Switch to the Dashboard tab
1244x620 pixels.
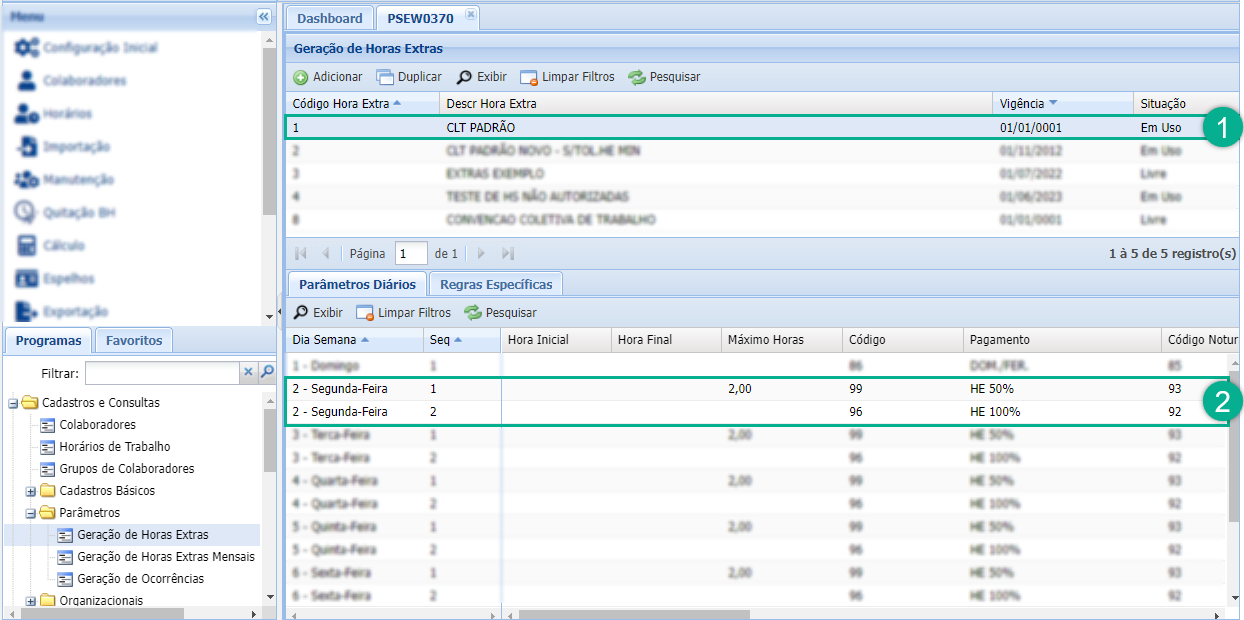point(330,18)
